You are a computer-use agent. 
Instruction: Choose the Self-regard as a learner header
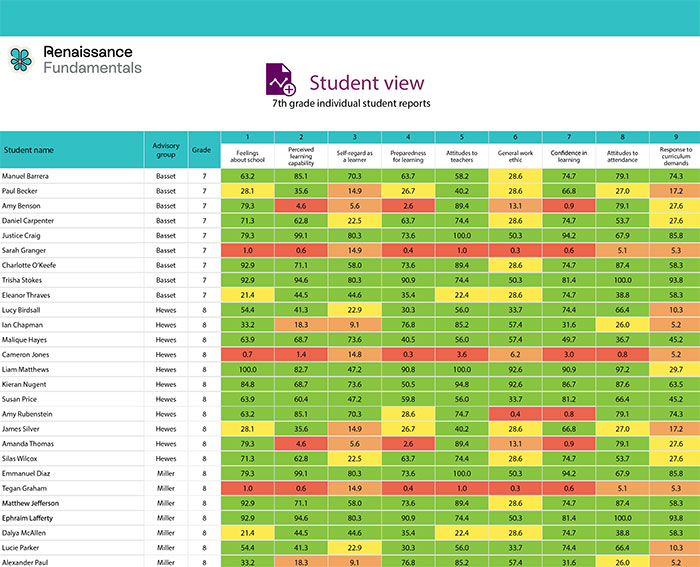pyautogui.click(x=354, y=155)
